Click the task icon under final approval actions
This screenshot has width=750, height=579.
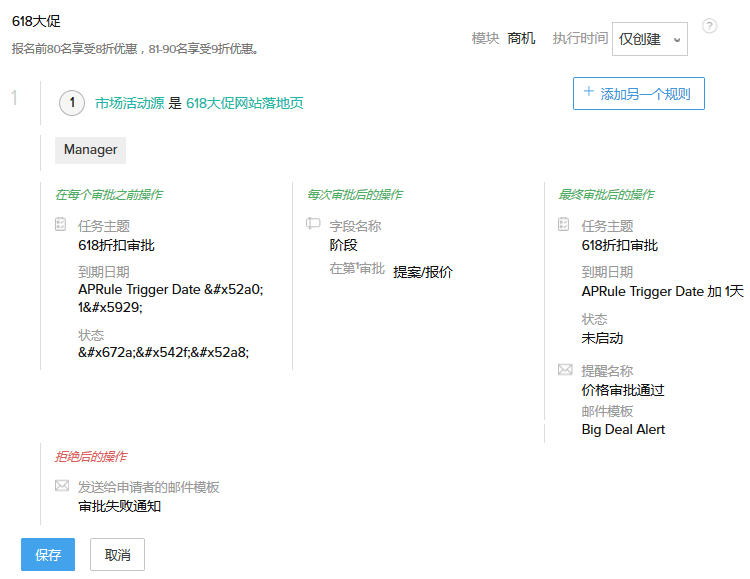coord(564,225)
